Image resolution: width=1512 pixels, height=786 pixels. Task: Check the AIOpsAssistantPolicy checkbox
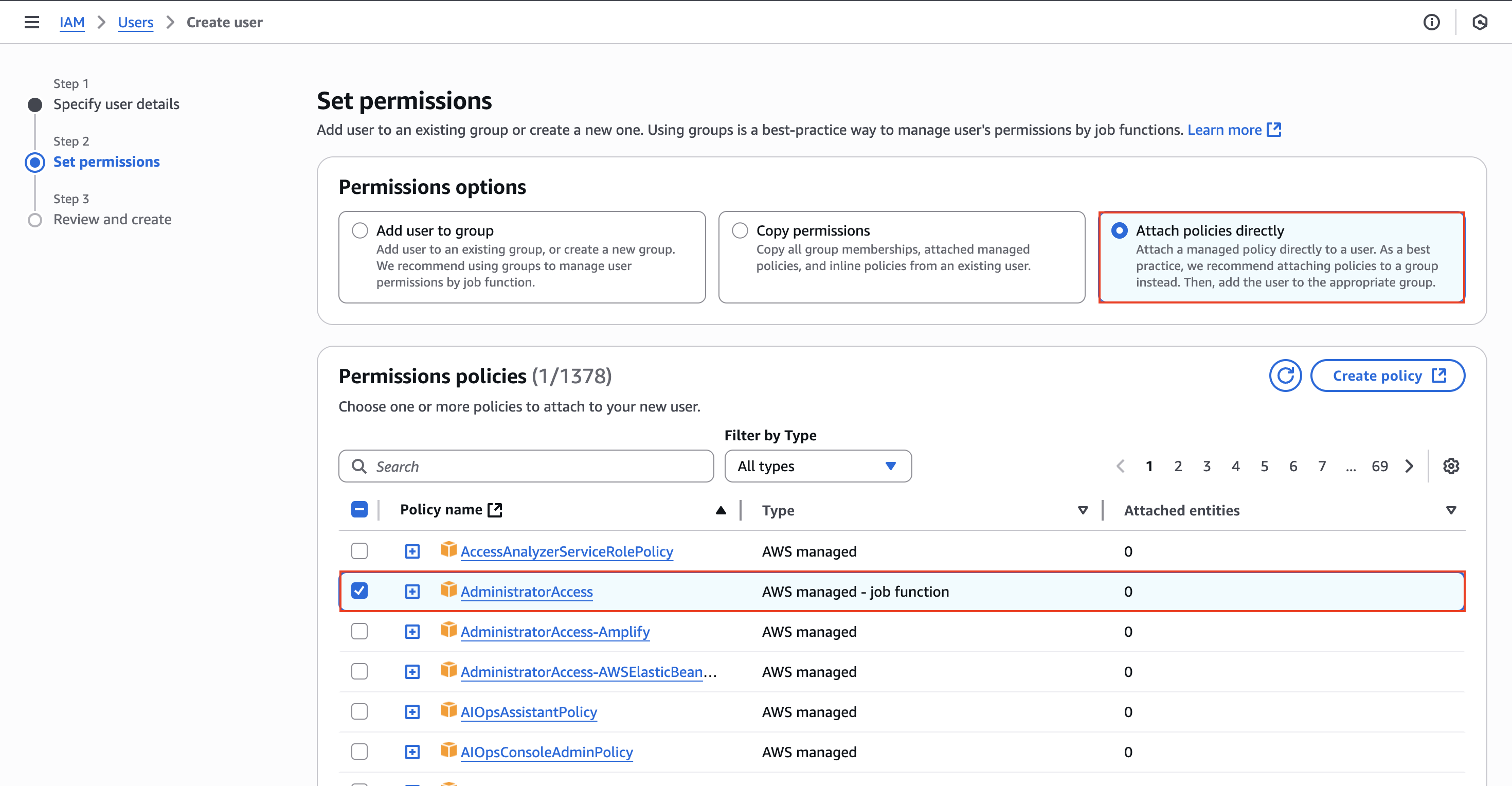(x=359, y=711)
